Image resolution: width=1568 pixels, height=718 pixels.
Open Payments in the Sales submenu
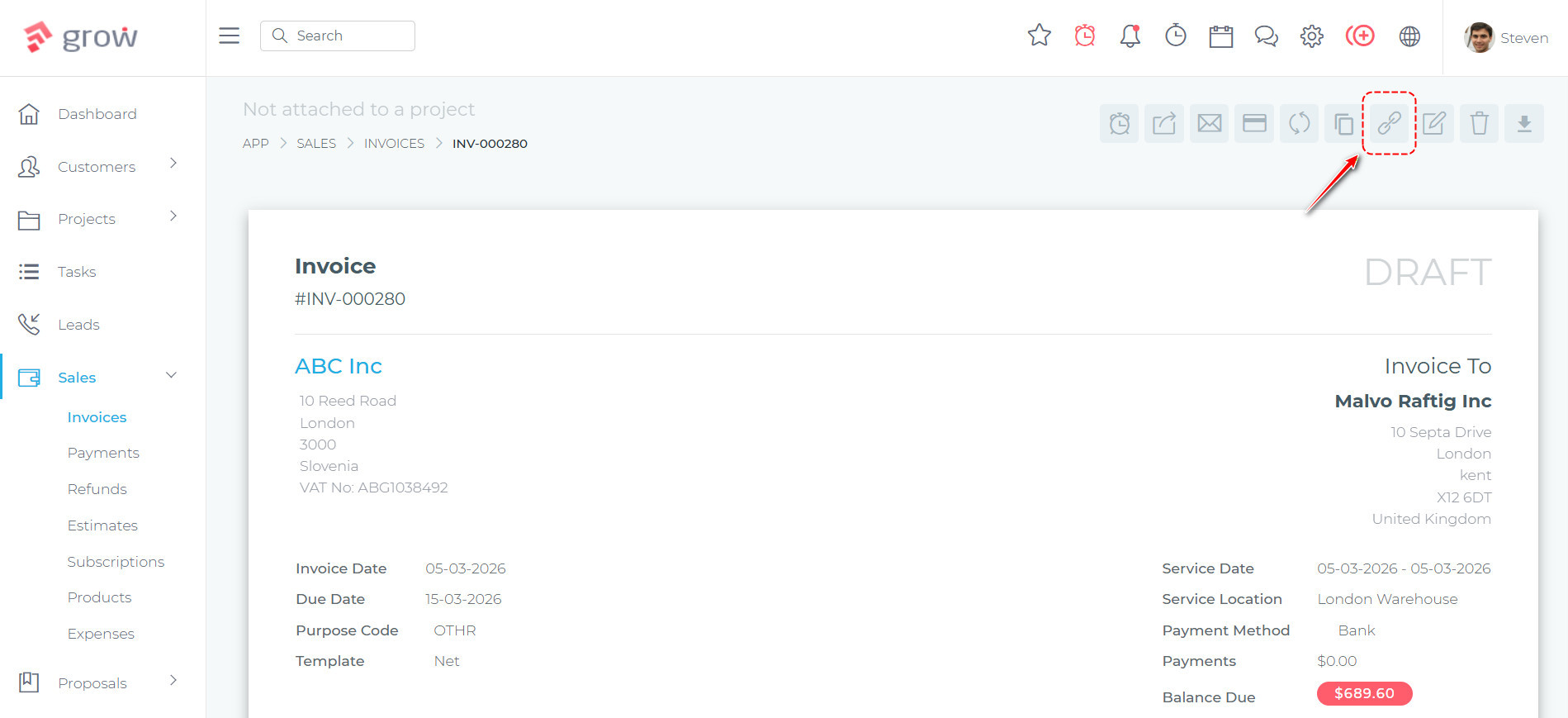point(103,453)
